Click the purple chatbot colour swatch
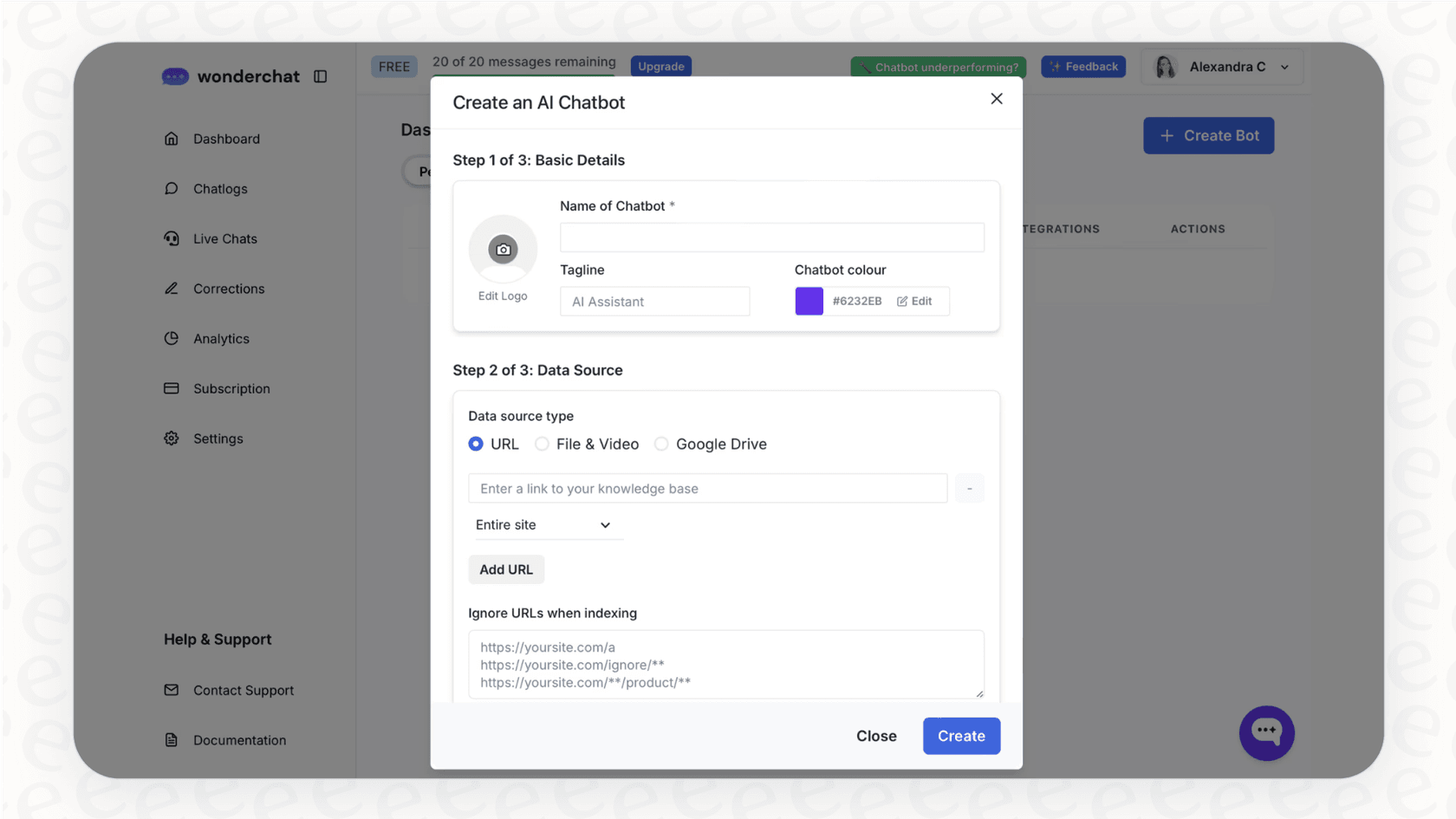1456x819 pixels. (x=808, y=301)
